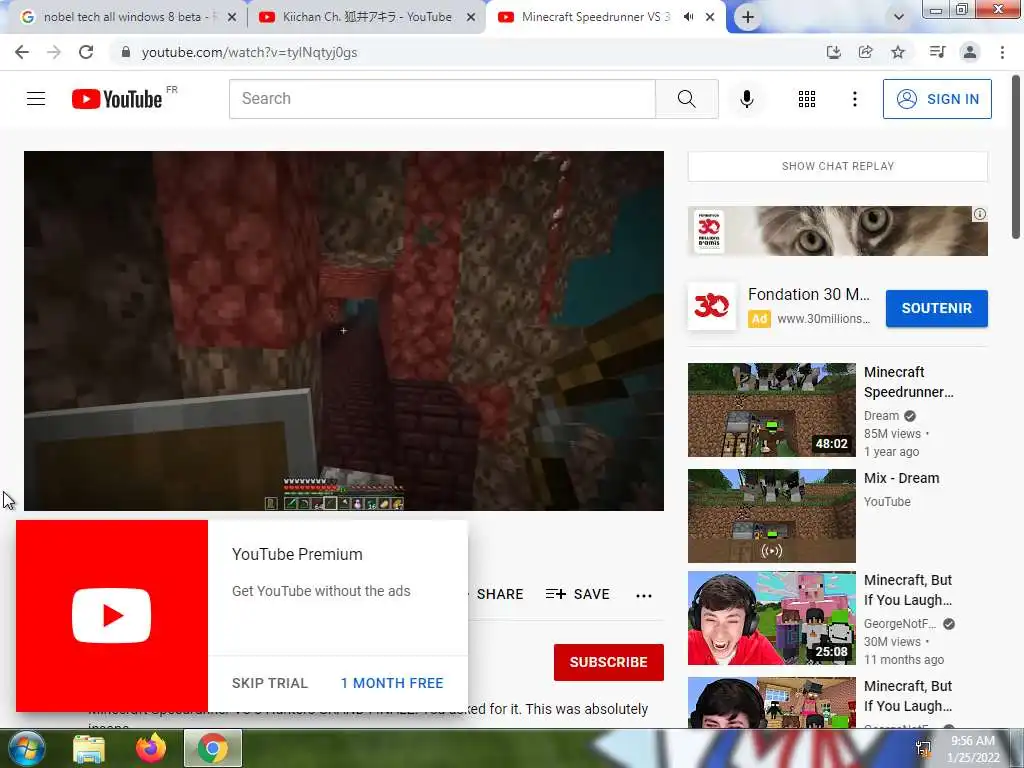Click the install app icon in address bar
Viewport: 1024px width, 768px height.
[833, 52]
